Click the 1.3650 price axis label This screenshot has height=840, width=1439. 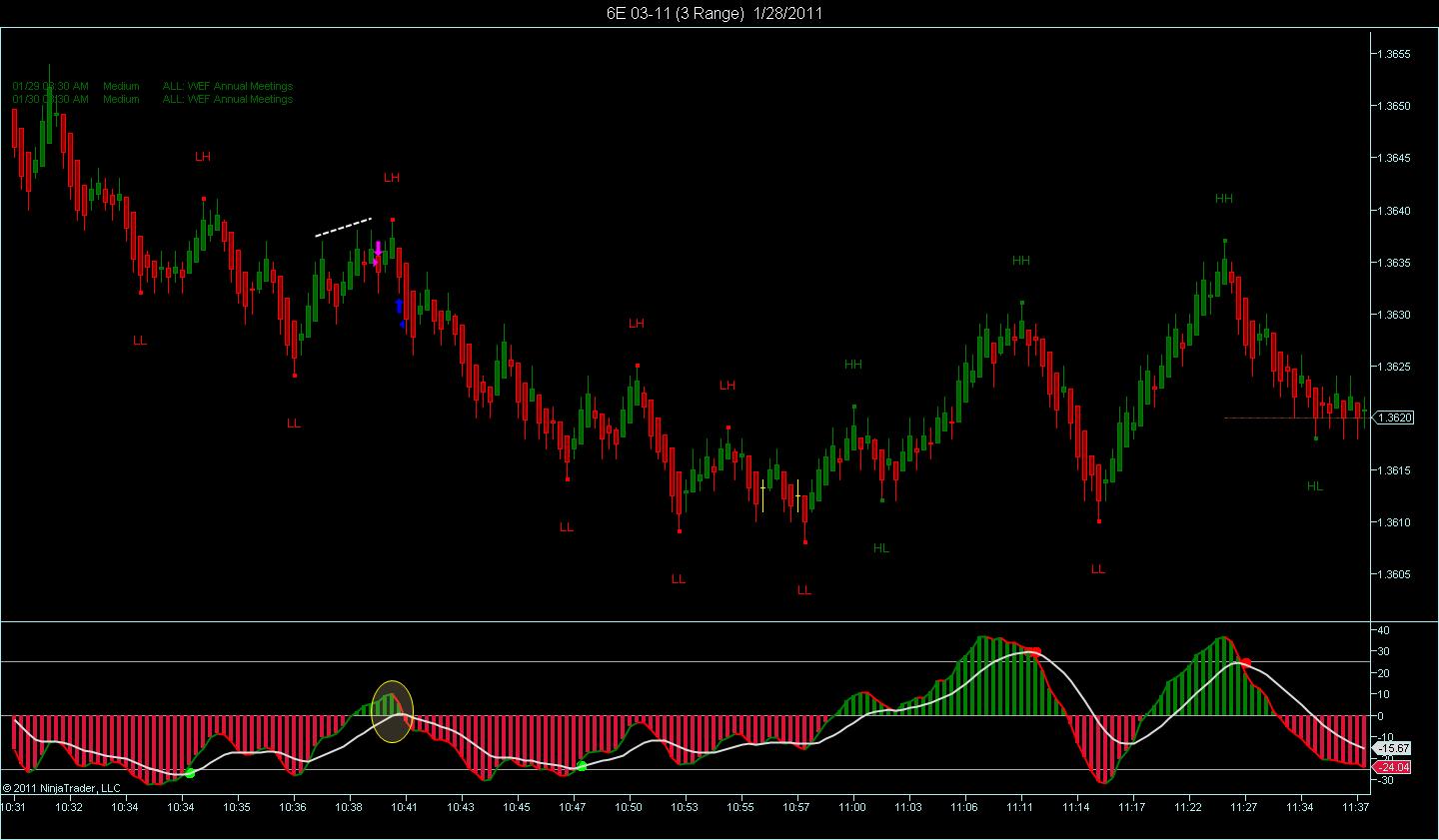click(x=1393, y=106)
